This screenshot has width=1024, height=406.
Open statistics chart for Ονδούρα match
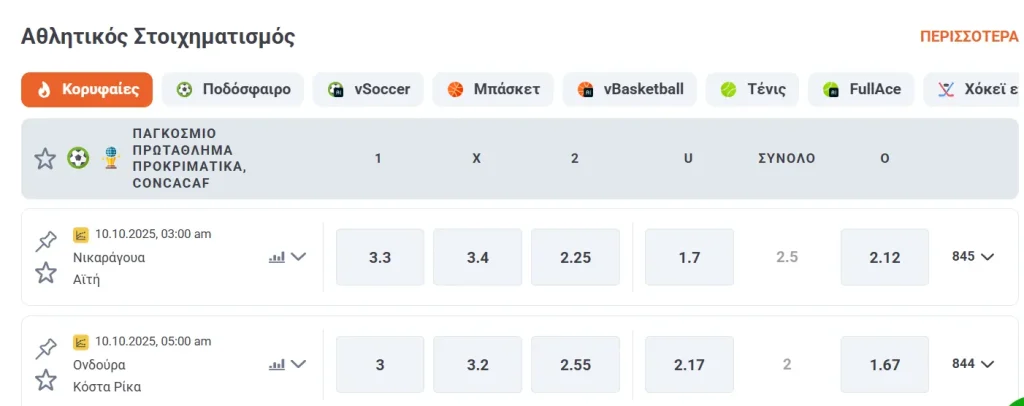coord(277,364)
